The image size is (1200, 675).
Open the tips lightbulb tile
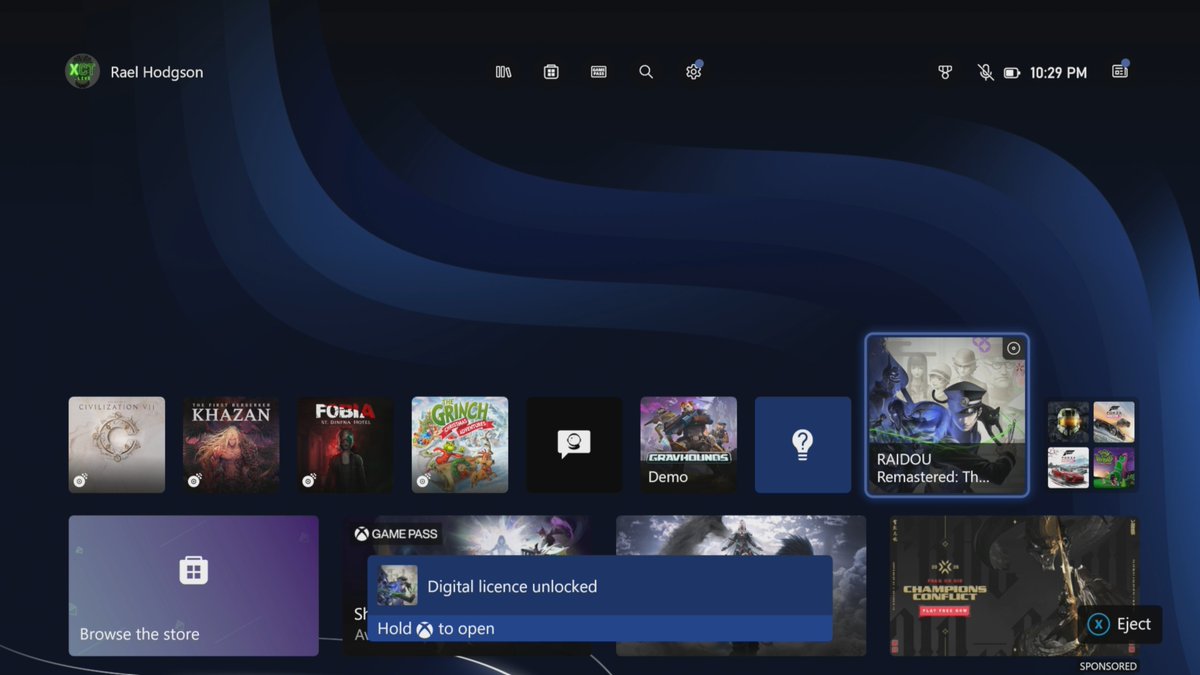tap(803, 445)
